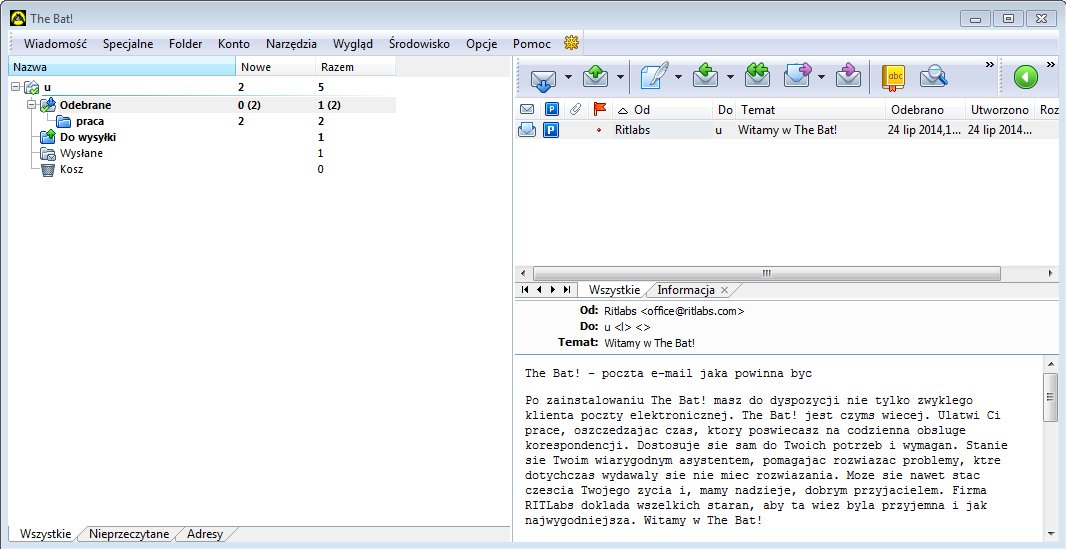
Task: Close the Informacja tab
Action: pyautogui.click(x=725, y=290)
